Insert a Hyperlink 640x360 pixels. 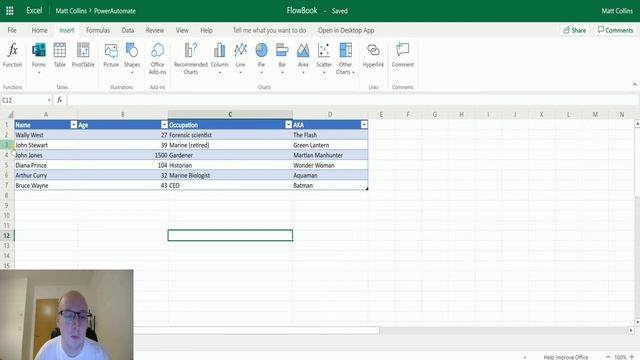pyautogui.click(x=373, y=55)
